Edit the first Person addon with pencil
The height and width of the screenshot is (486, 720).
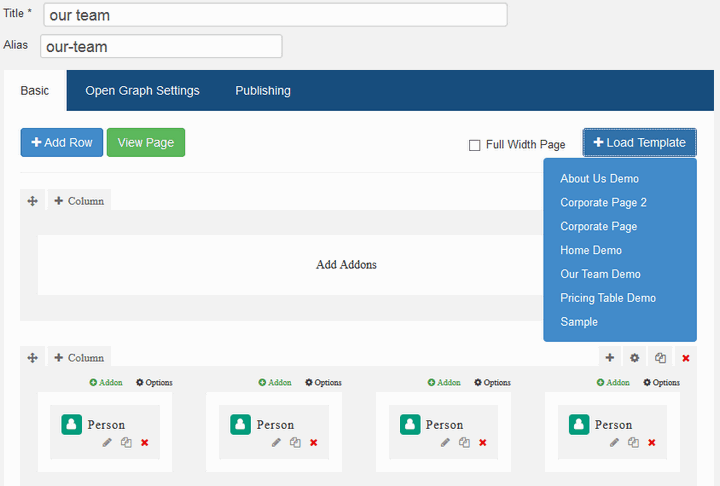click(x=108, y=442)
